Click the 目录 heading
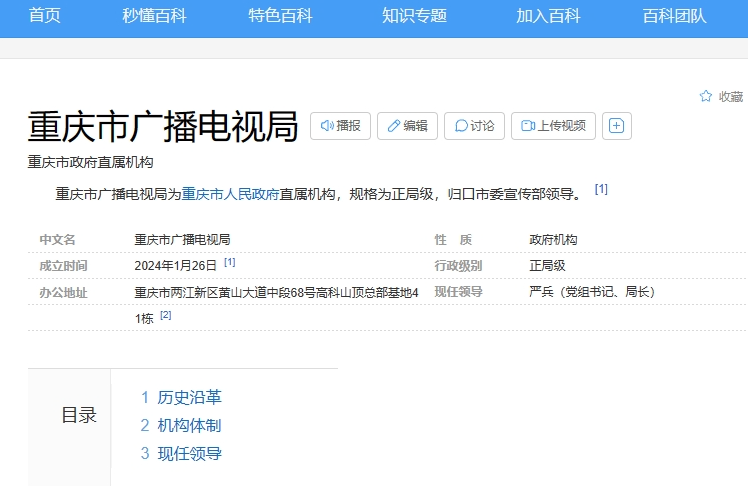Viewport: 748px width, 486px height. pyautogui.click(x=79, y=415)
